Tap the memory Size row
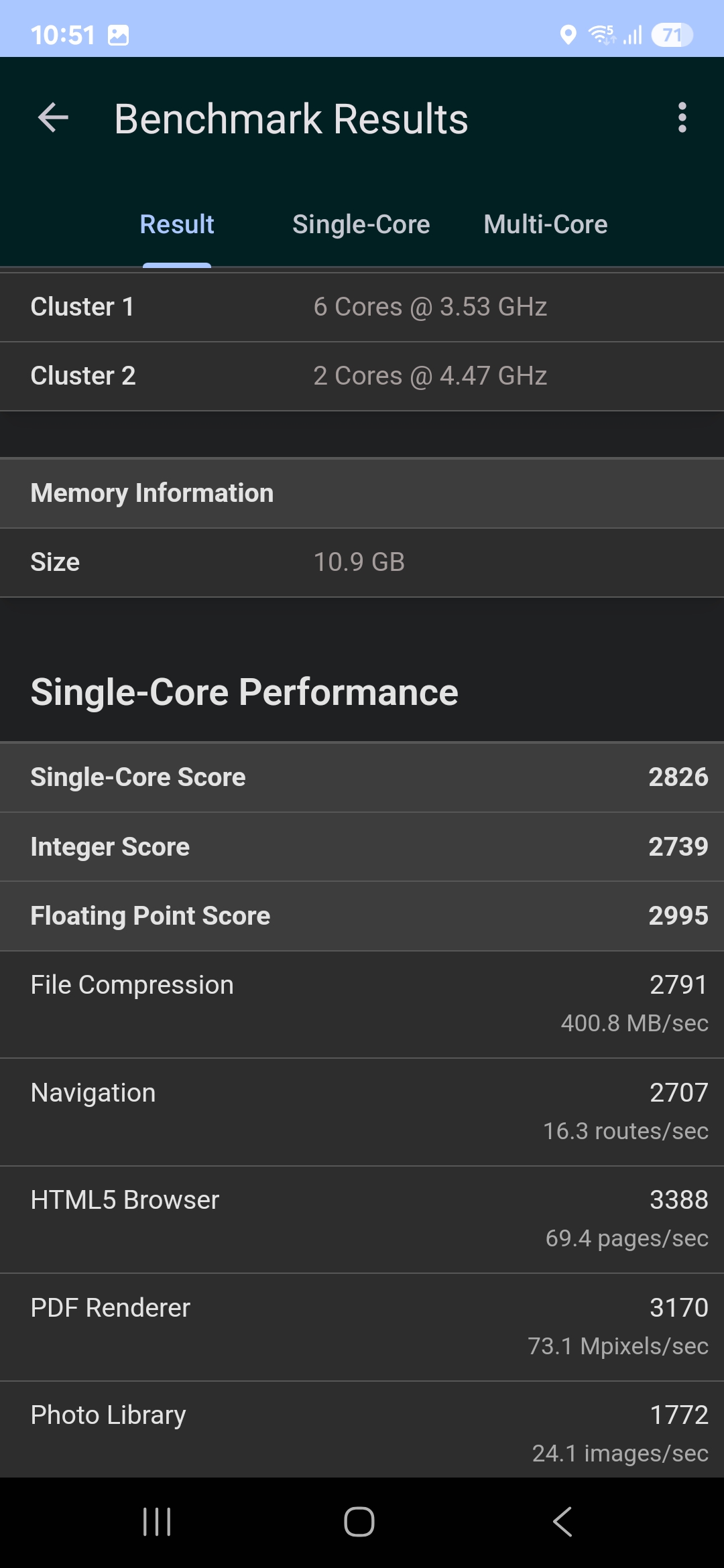Image resolution: width=724 pixels, height=1568 pixels. [x=362, y=562]
